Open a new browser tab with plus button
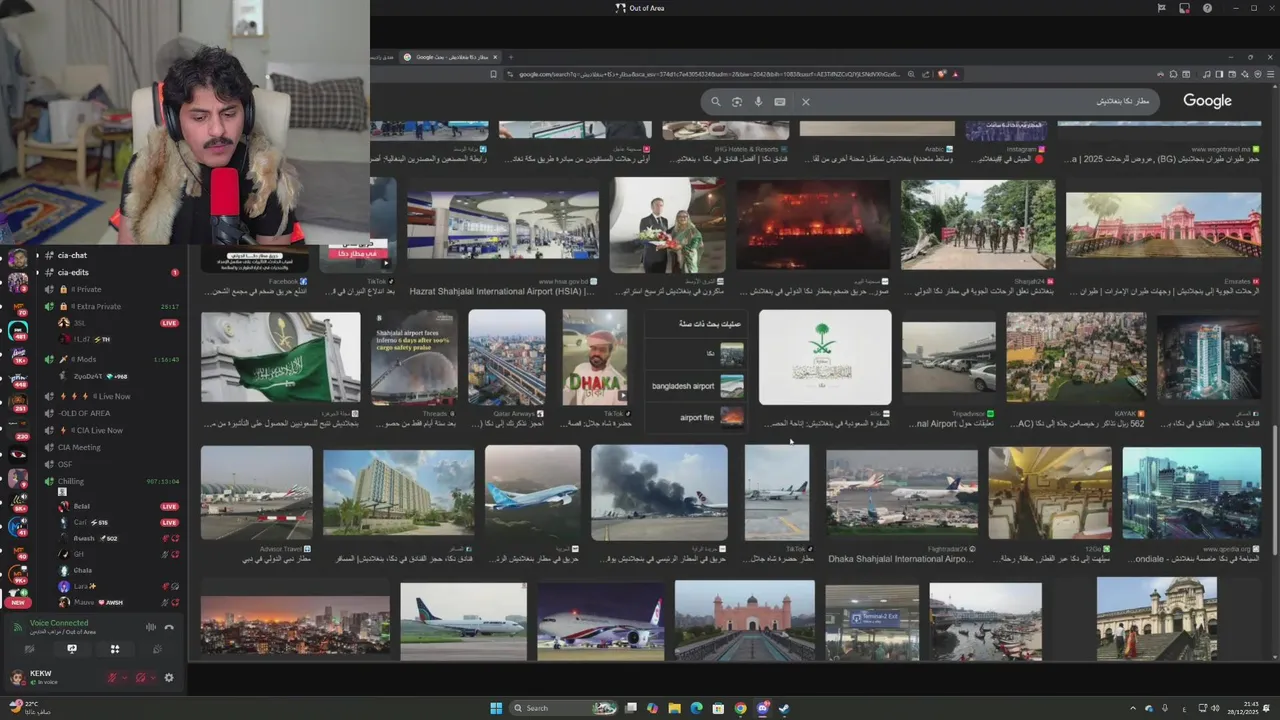The width and height of the screenshot is (1280, 720). point(510,57)
